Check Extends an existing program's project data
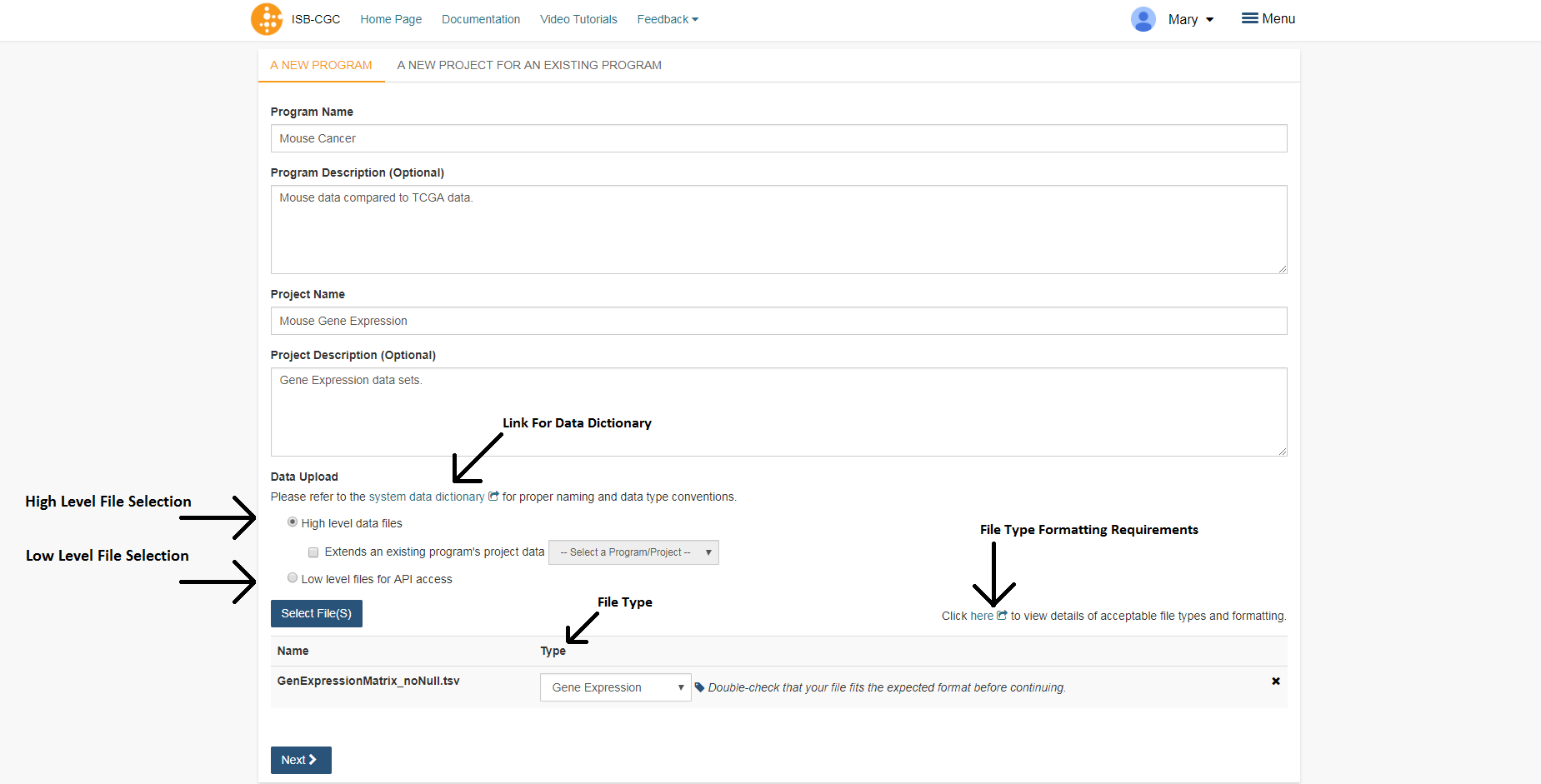The width and height of the screenshot is (1541, 784). pyautogui.click(x=313, y=552)
